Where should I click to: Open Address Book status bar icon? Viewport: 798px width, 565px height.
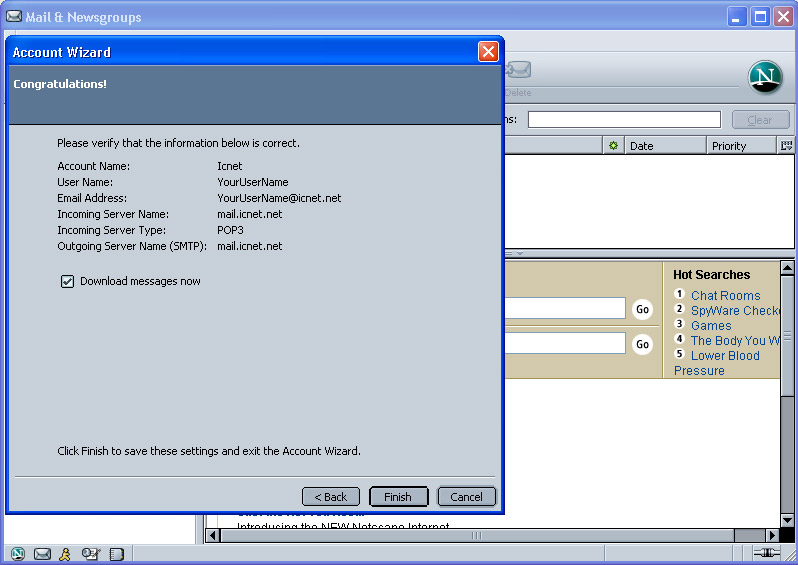(117, 554)
